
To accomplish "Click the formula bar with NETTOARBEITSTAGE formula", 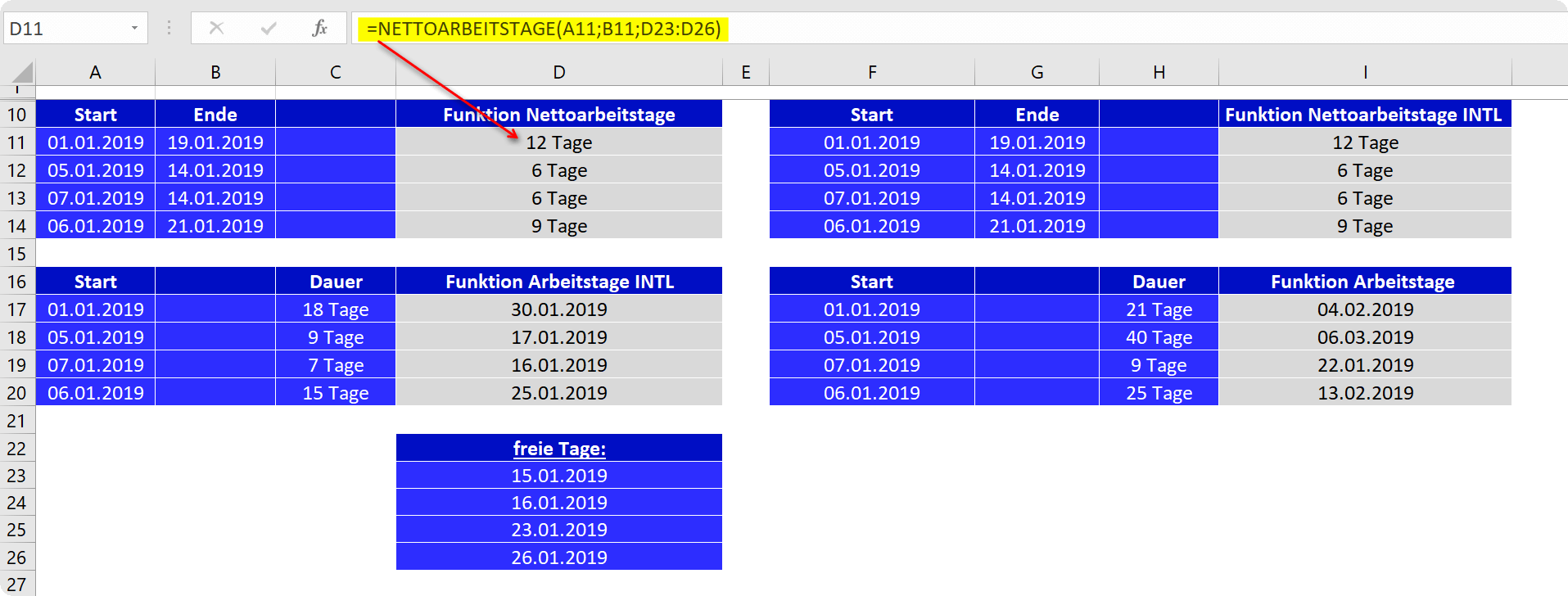I will (960, 29).
